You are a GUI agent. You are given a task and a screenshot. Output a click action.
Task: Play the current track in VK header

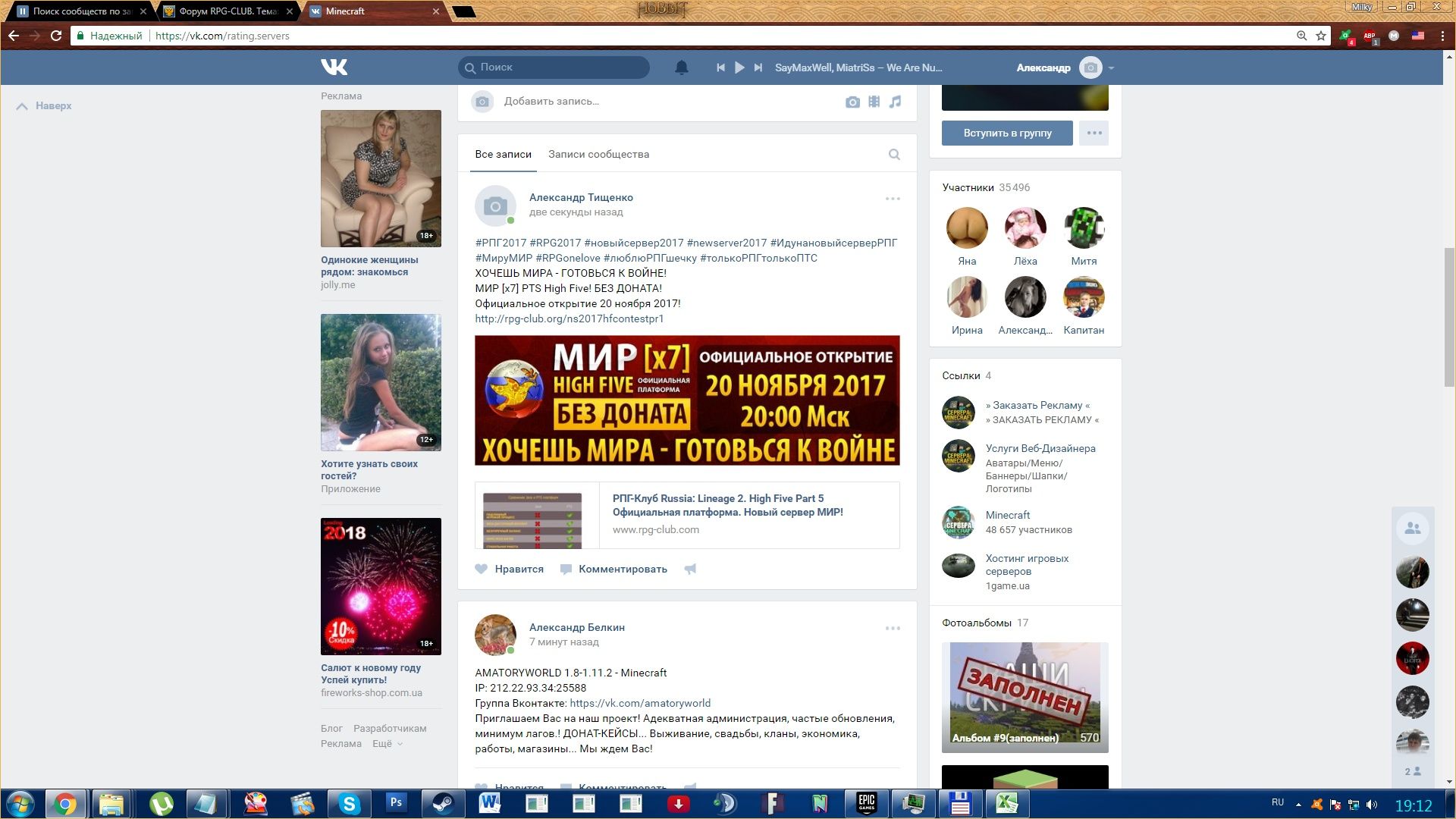pyautogui.click(x=739, y=67)
